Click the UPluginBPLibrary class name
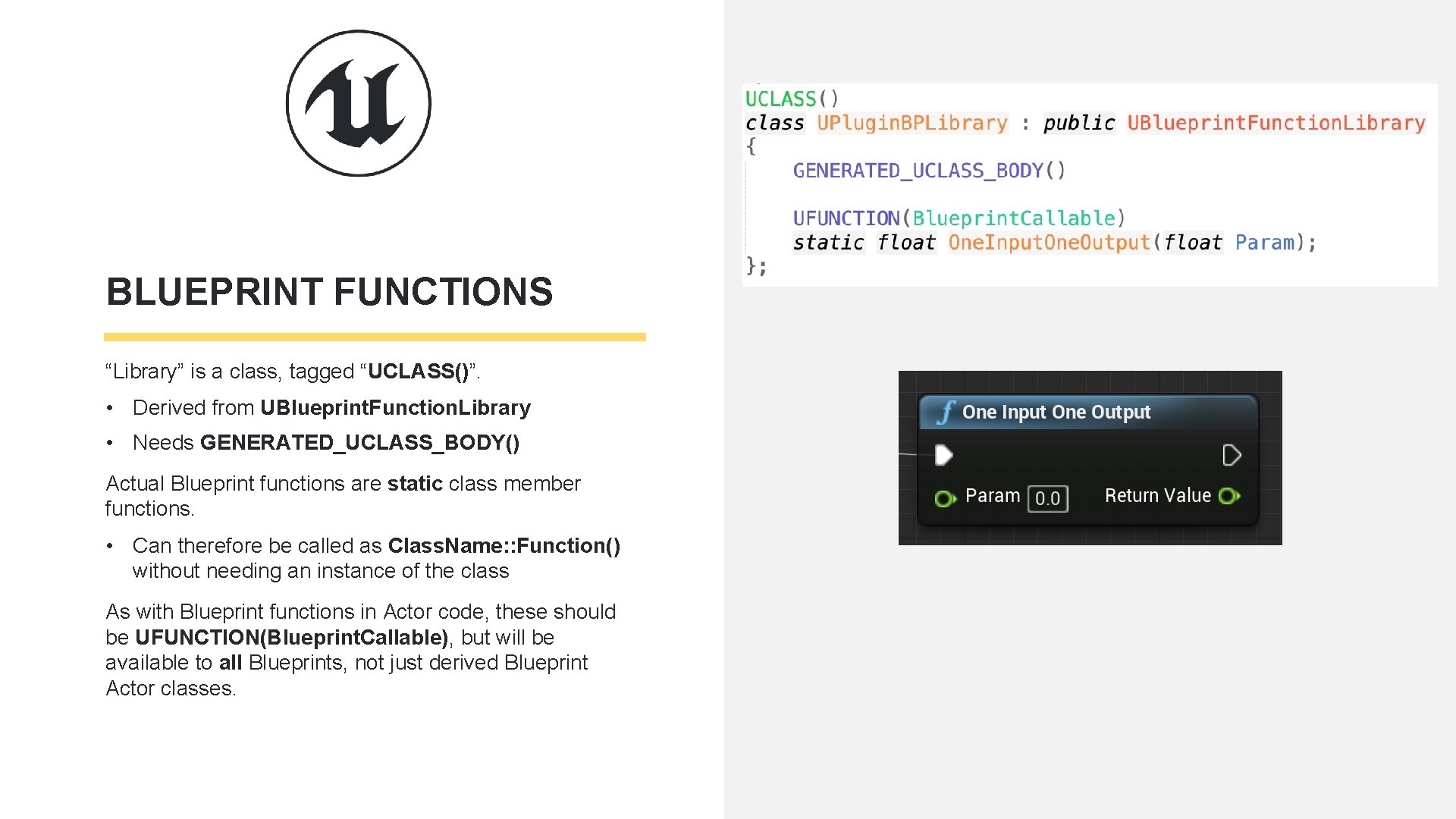Viewport: 1456px width, 819px height. tap(912, 123)
